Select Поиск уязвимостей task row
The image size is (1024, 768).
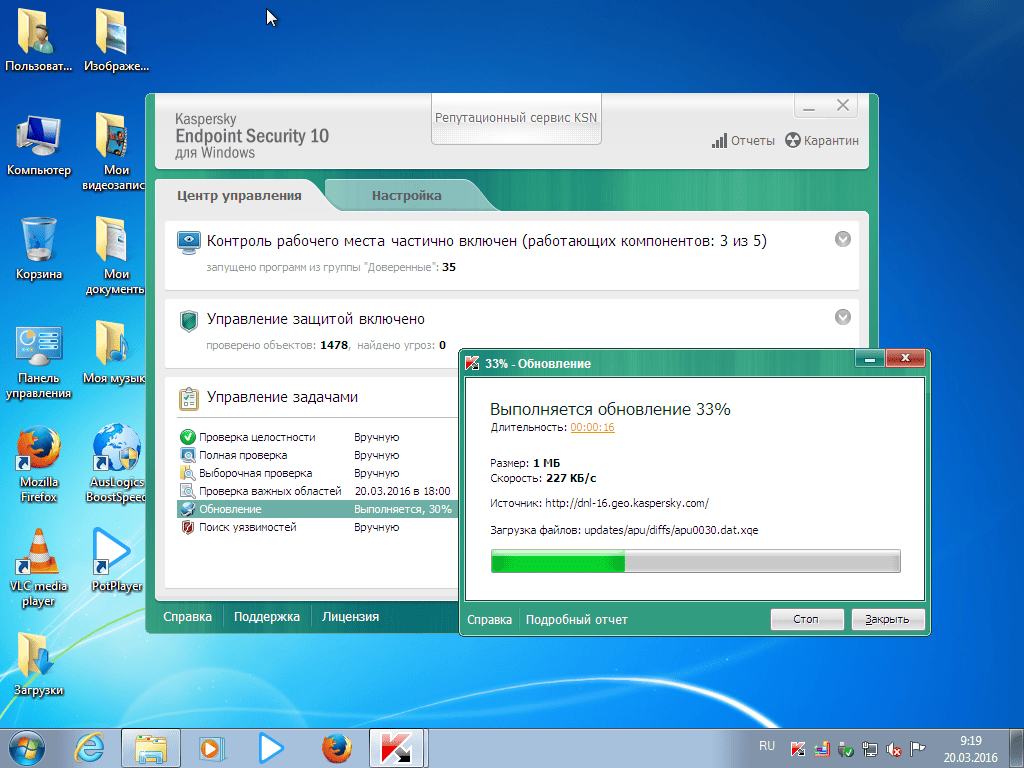click(317, 527)
